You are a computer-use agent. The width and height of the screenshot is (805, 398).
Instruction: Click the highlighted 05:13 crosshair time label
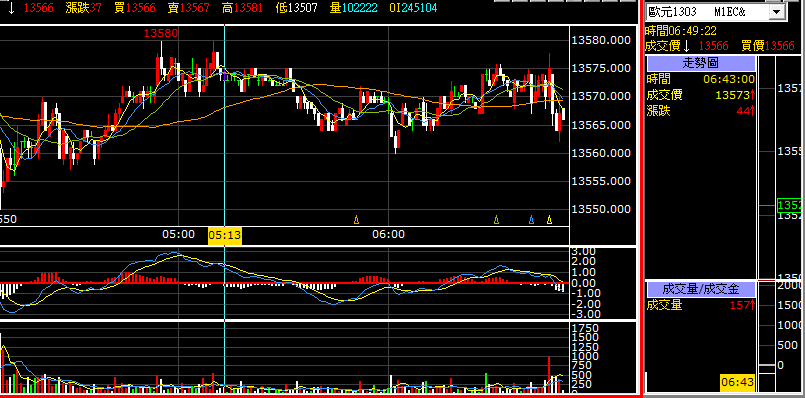(x=225, y=236)
